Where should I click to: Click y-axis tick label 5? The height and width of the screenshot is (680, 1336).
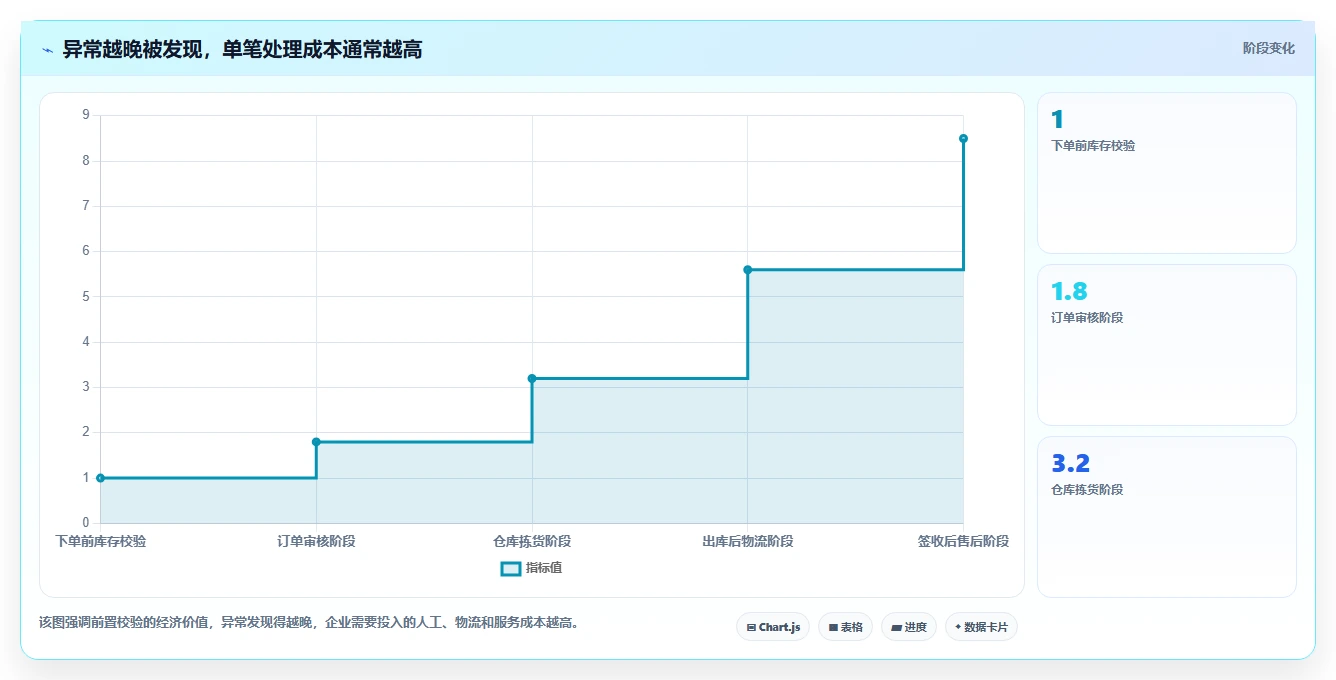pyautogui.click(x=86, y=297)
